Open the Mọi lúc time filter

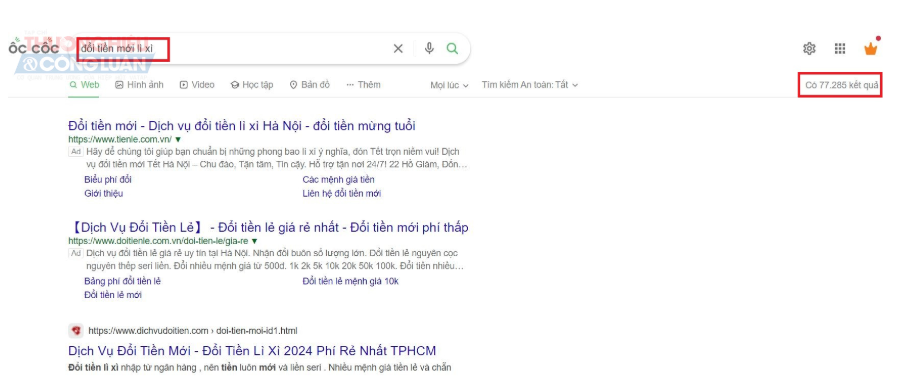(x=449, y=85)
